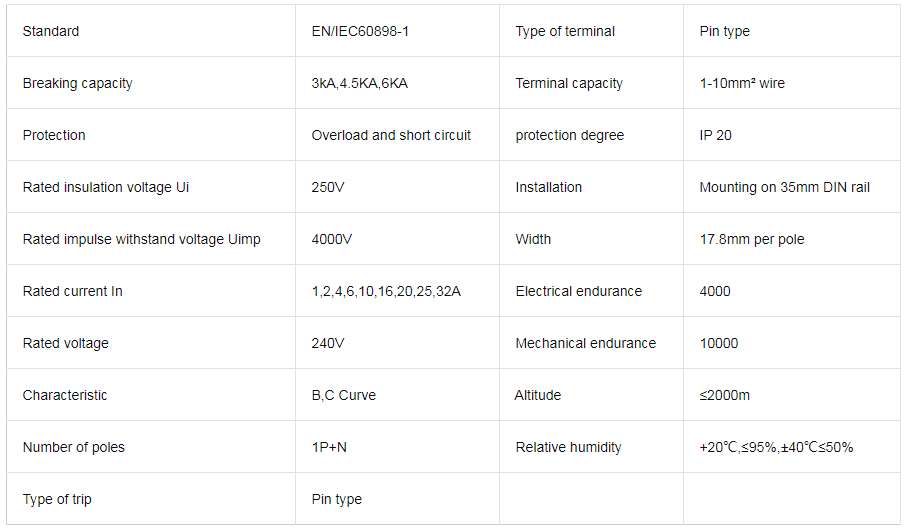The height and width of the screenshot is (531, 908).
Task: Click the 'Standard' label cell
Action: [x=151, y=31]
